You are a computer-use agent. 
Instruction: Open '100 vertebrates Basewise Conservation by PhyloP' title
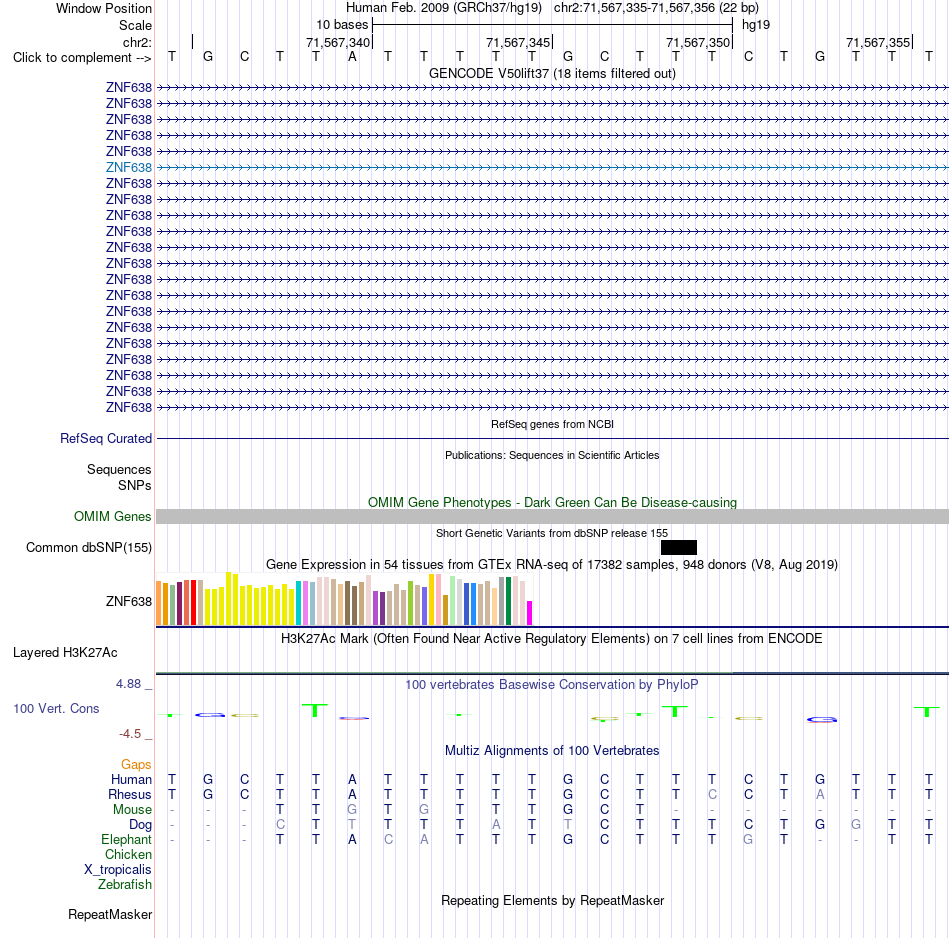[552, 685]
